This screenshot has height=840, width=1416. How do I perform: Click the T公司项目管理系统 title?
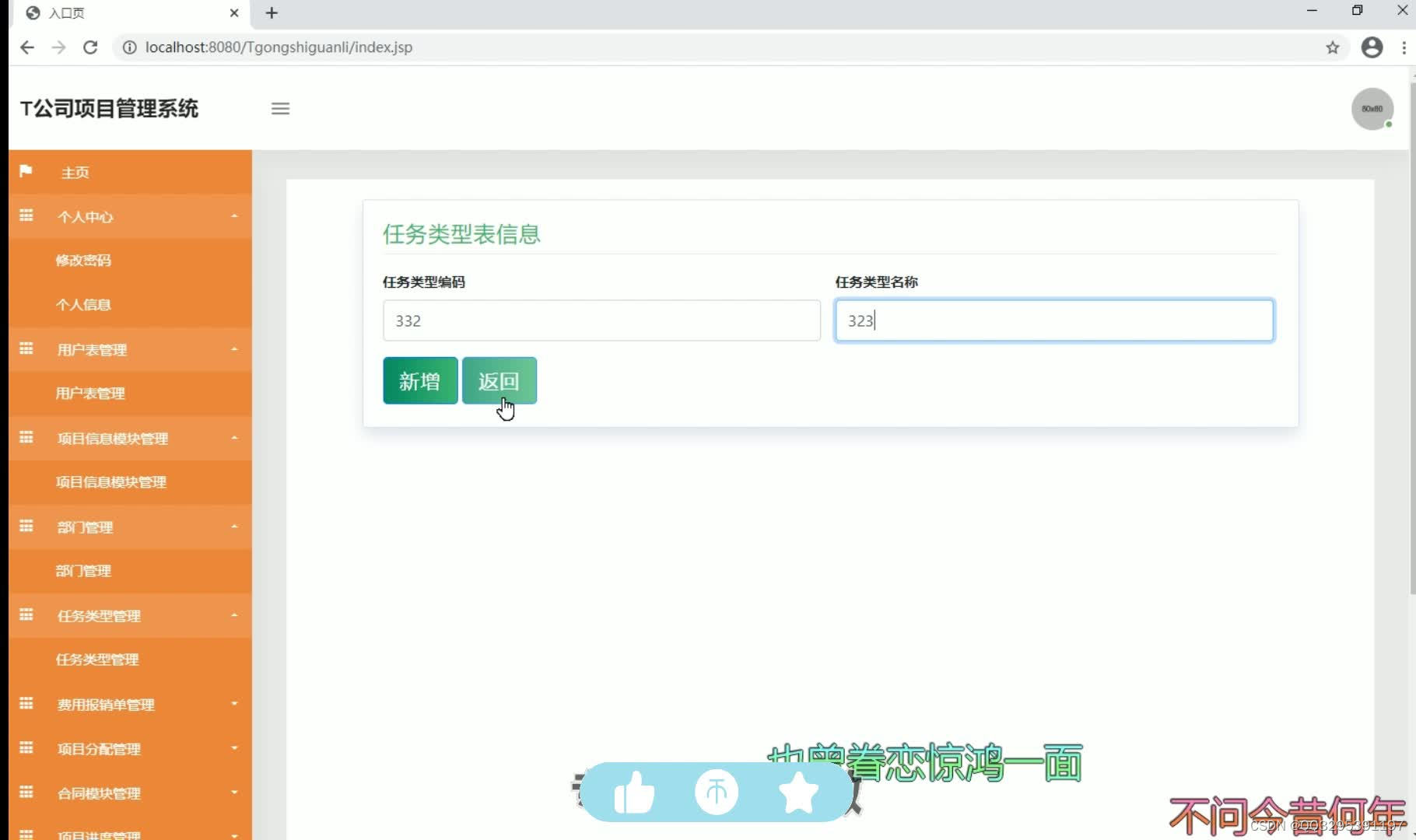coord(109,109)
